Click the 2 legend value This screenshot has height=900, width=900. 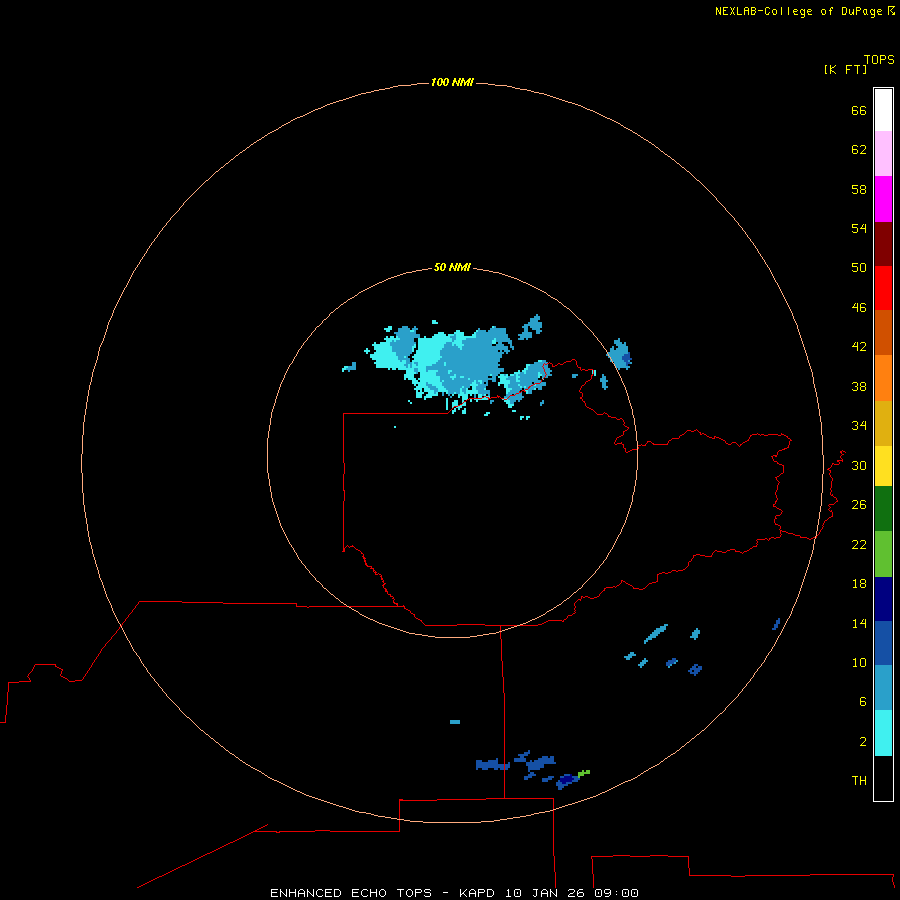coord(863,742)
